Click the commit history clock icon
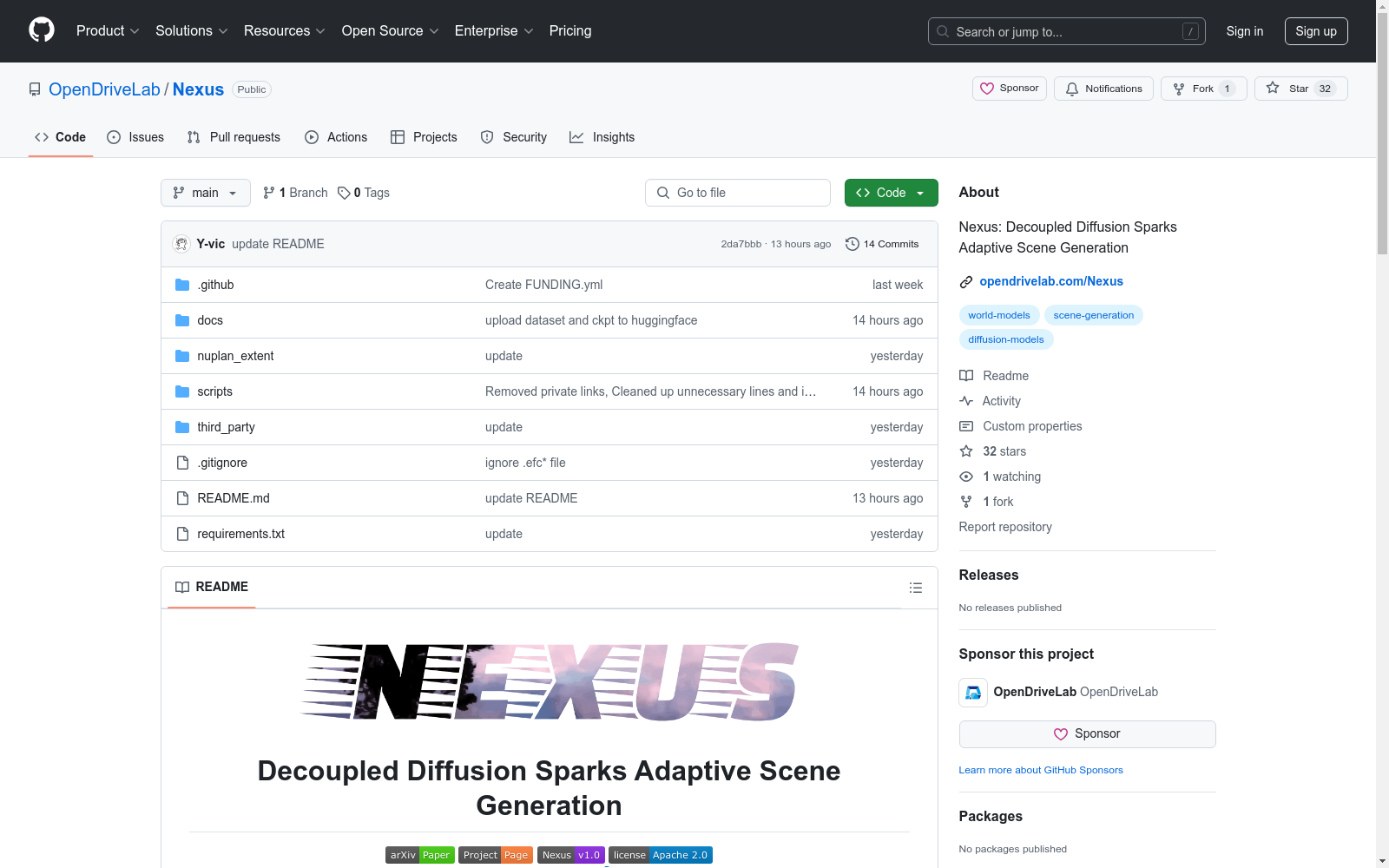Viewport: 1389px width, 868px height. [x=852, y=244]
